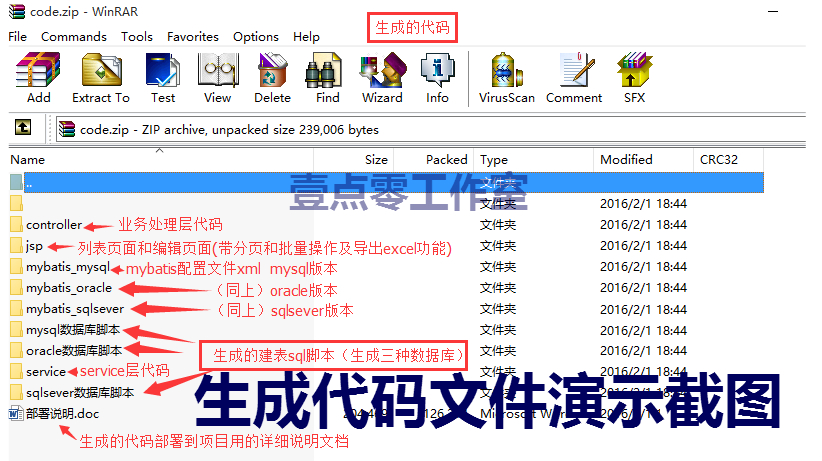
Task: Select the jsp folder name
Action: [x=34, y=245]
